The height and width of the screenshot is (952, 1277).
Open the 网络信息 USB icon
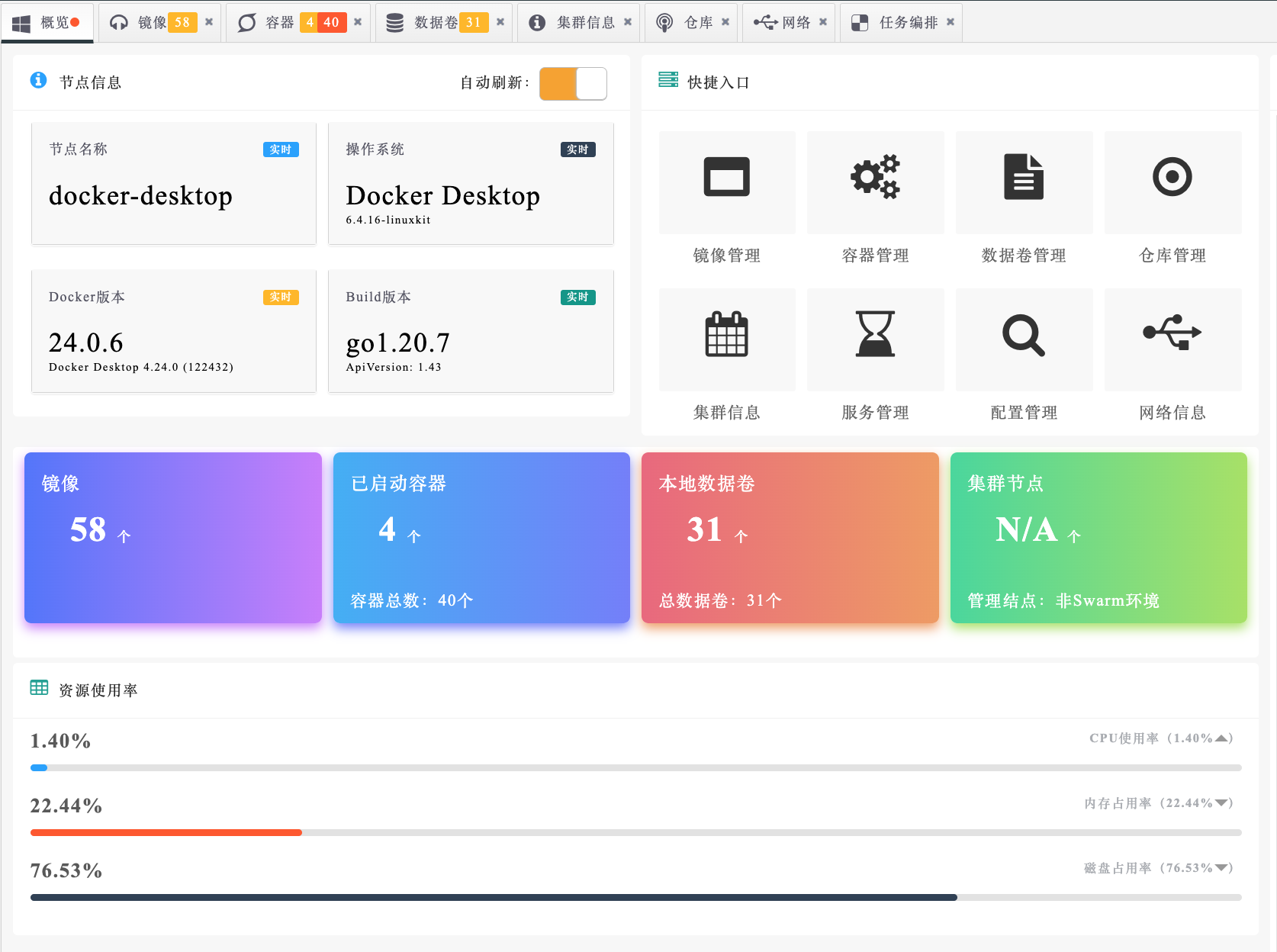pos(1172,333)
